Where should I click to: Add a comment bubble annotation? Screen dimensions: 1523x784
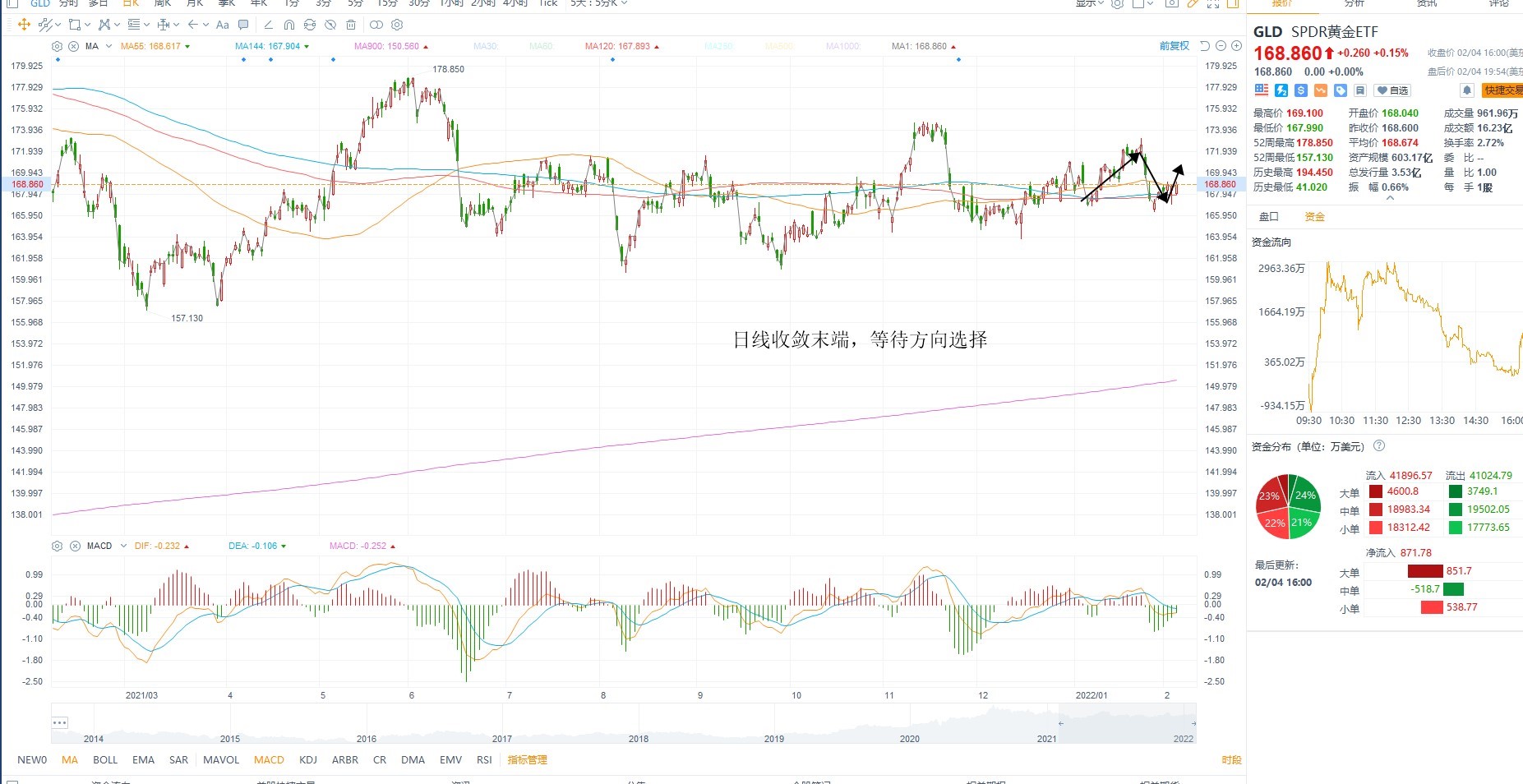tap(243, 25)
